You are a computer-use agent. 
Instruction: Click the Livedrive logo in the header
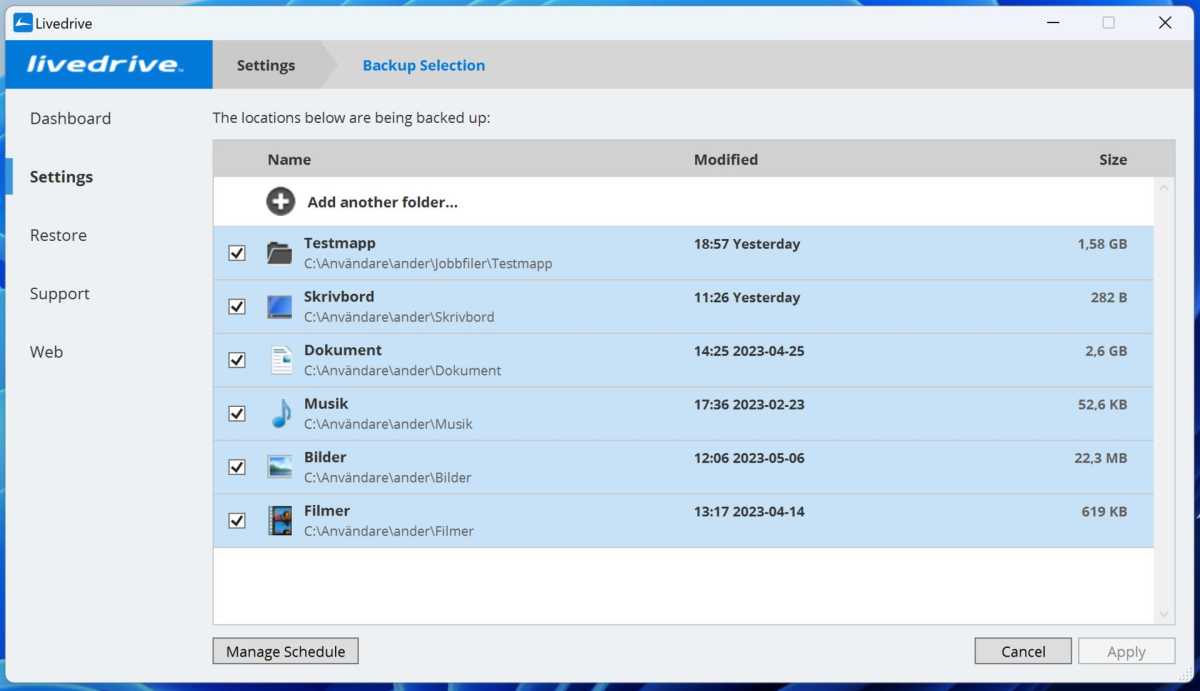105,65
